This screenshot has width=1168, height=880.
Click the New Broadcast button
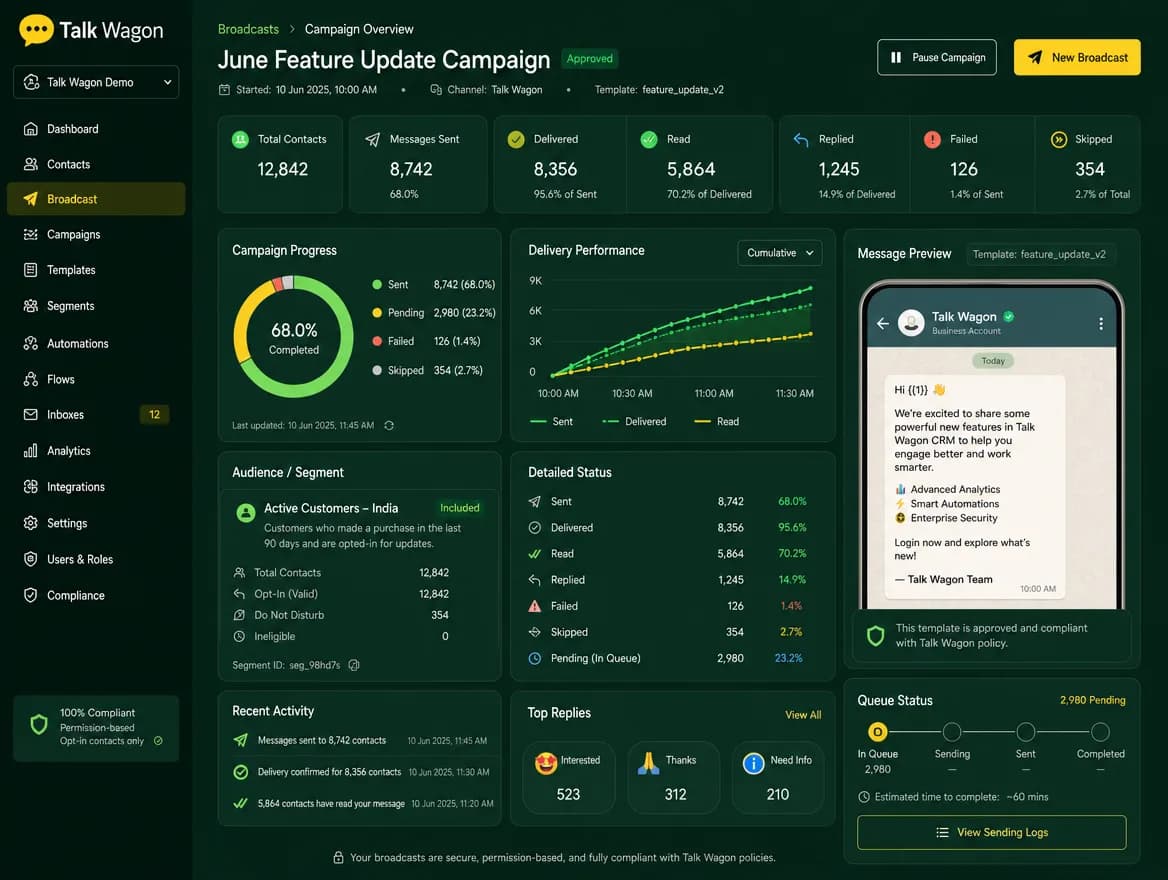click(1076, 57)
